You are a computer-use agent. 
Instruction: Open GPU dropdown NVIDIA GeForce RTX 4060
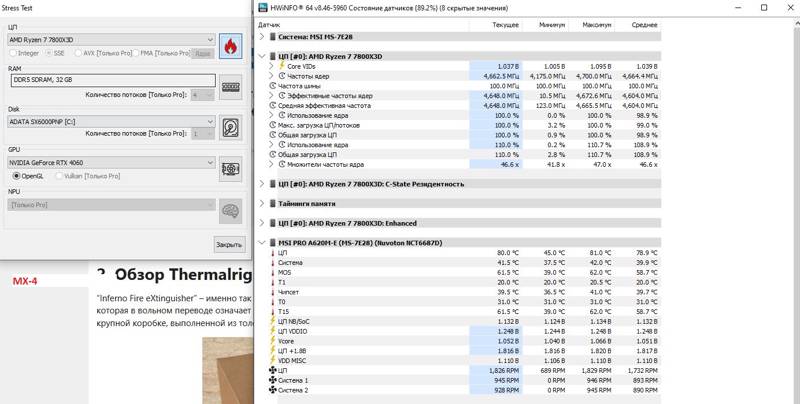[x=111, y=163]
